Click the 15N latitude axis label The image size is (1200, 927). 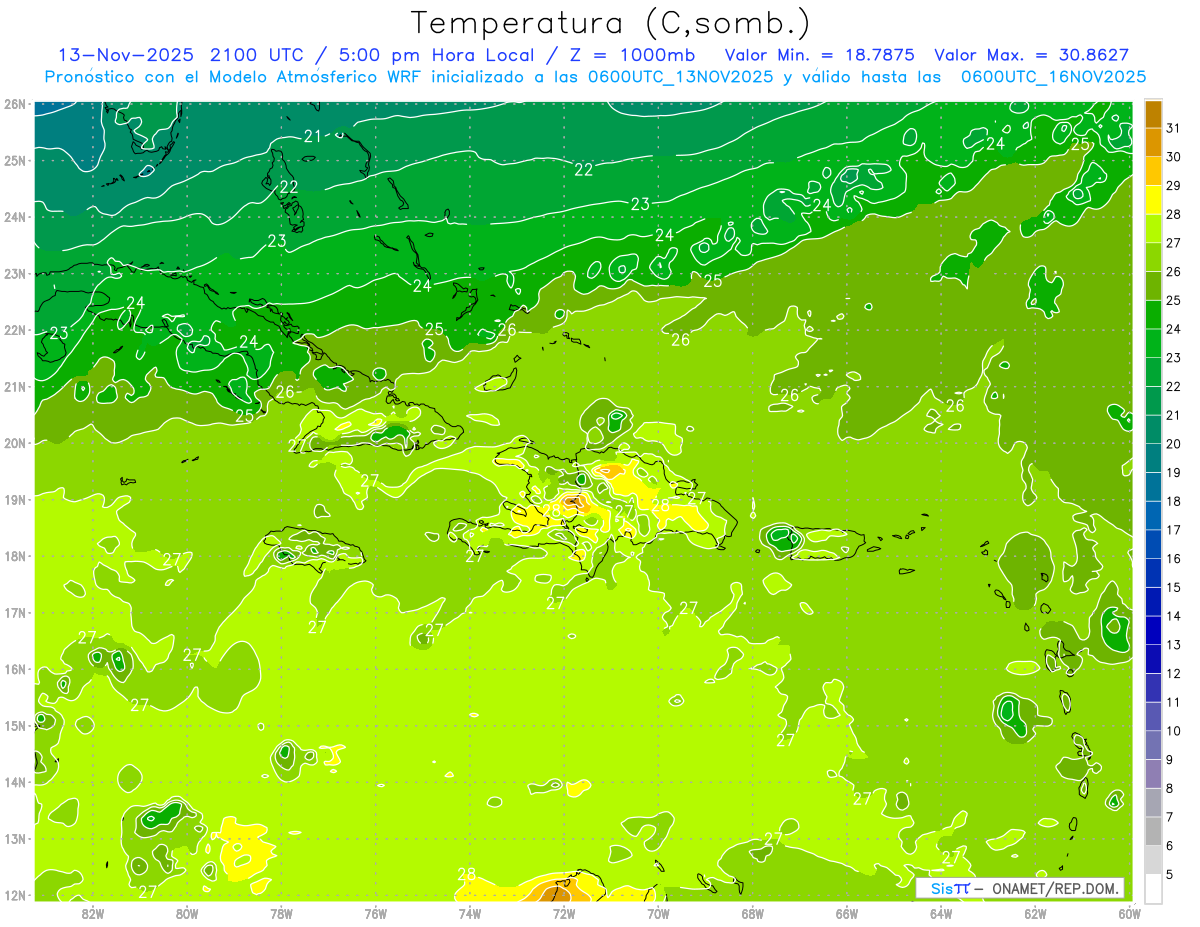coord(15,725)
